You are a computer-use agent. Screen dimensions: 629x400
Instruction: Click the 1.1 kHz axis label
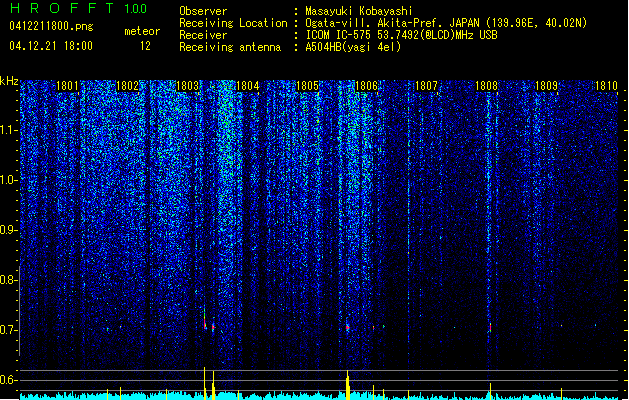coord(8,130)
